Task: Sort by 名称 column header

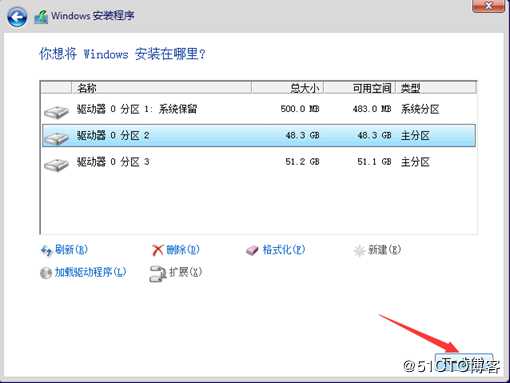Action: click(x=161, y=88)
